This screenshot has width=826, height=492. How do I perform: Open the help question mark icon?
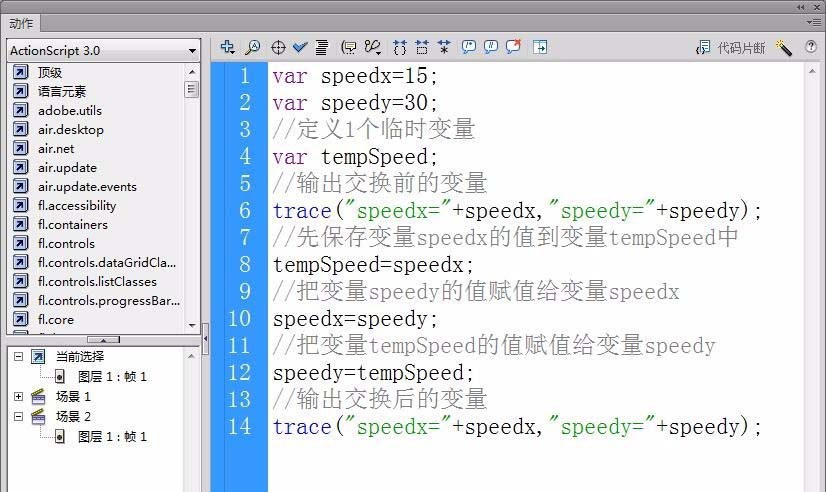811,47
